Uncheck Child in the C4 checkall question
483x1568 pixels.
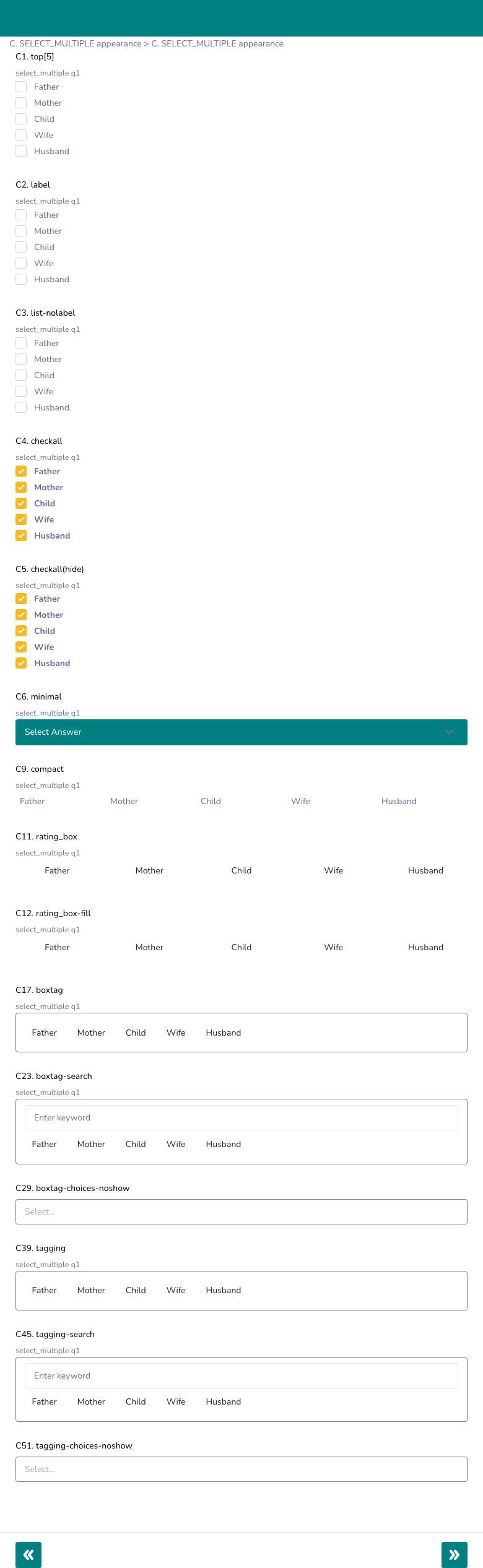(21, 503)
